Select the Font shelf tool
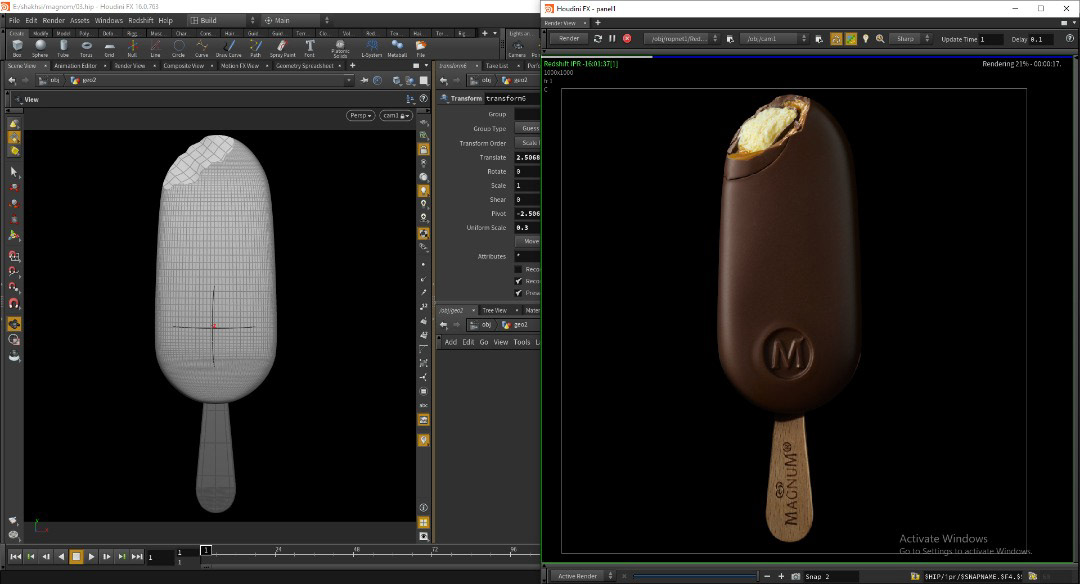This screenshot has width=1080, height=584. [x=309, y=48]
